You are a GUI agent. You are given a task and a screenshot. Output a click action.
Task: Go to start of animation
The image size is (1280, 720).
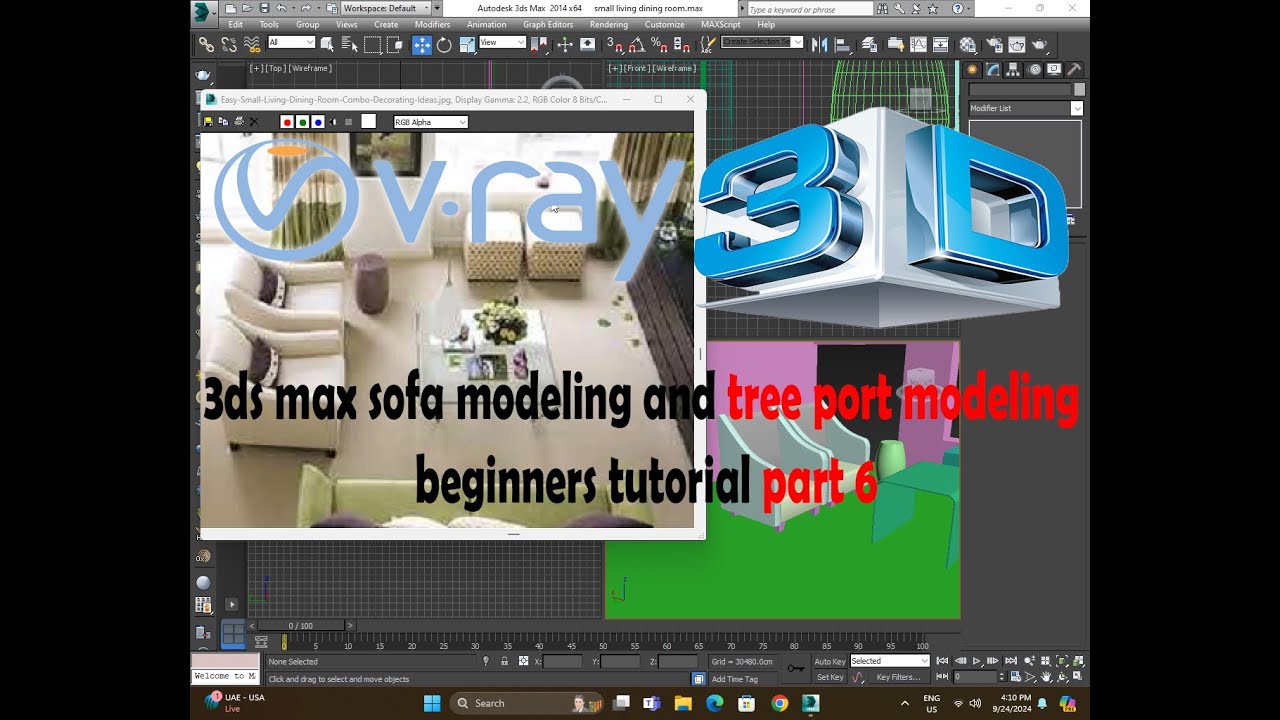tap(942, 661)
